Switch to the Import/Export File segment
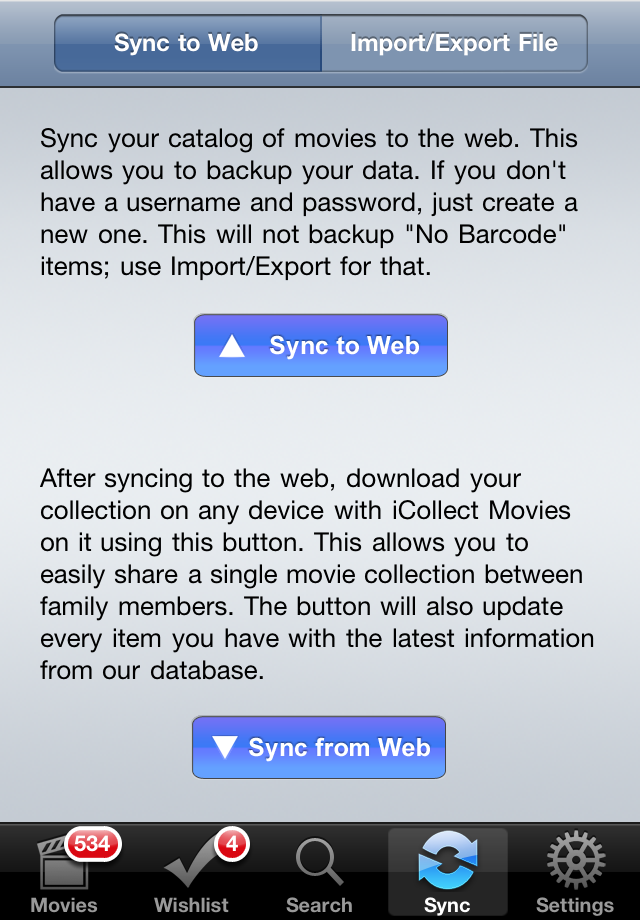Image resolution: width=640 pixels, height=920 pixels. pos(453,44)
